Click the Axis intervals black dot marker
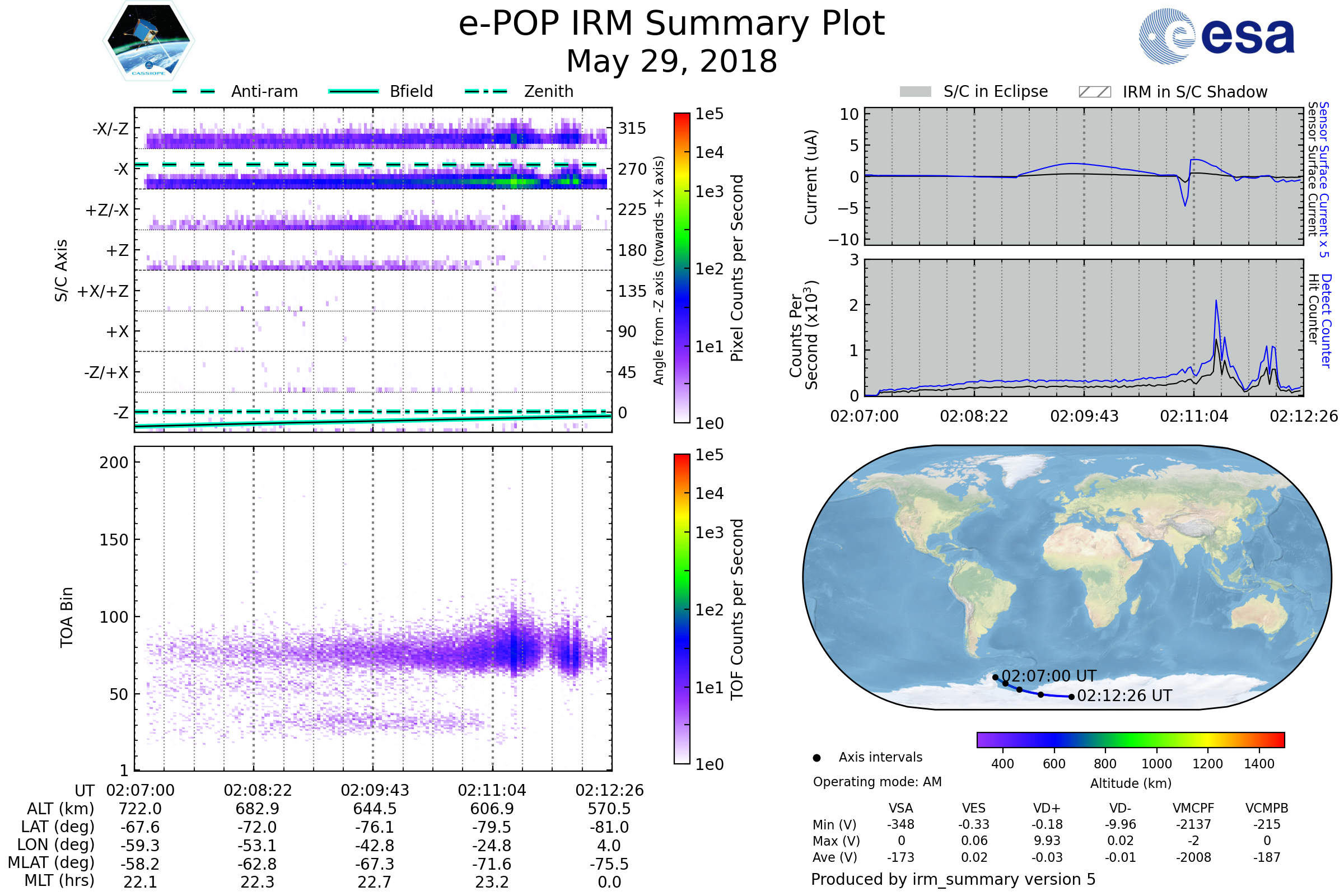Viewport: 1344px width, 896px height. tap(816, 758)
